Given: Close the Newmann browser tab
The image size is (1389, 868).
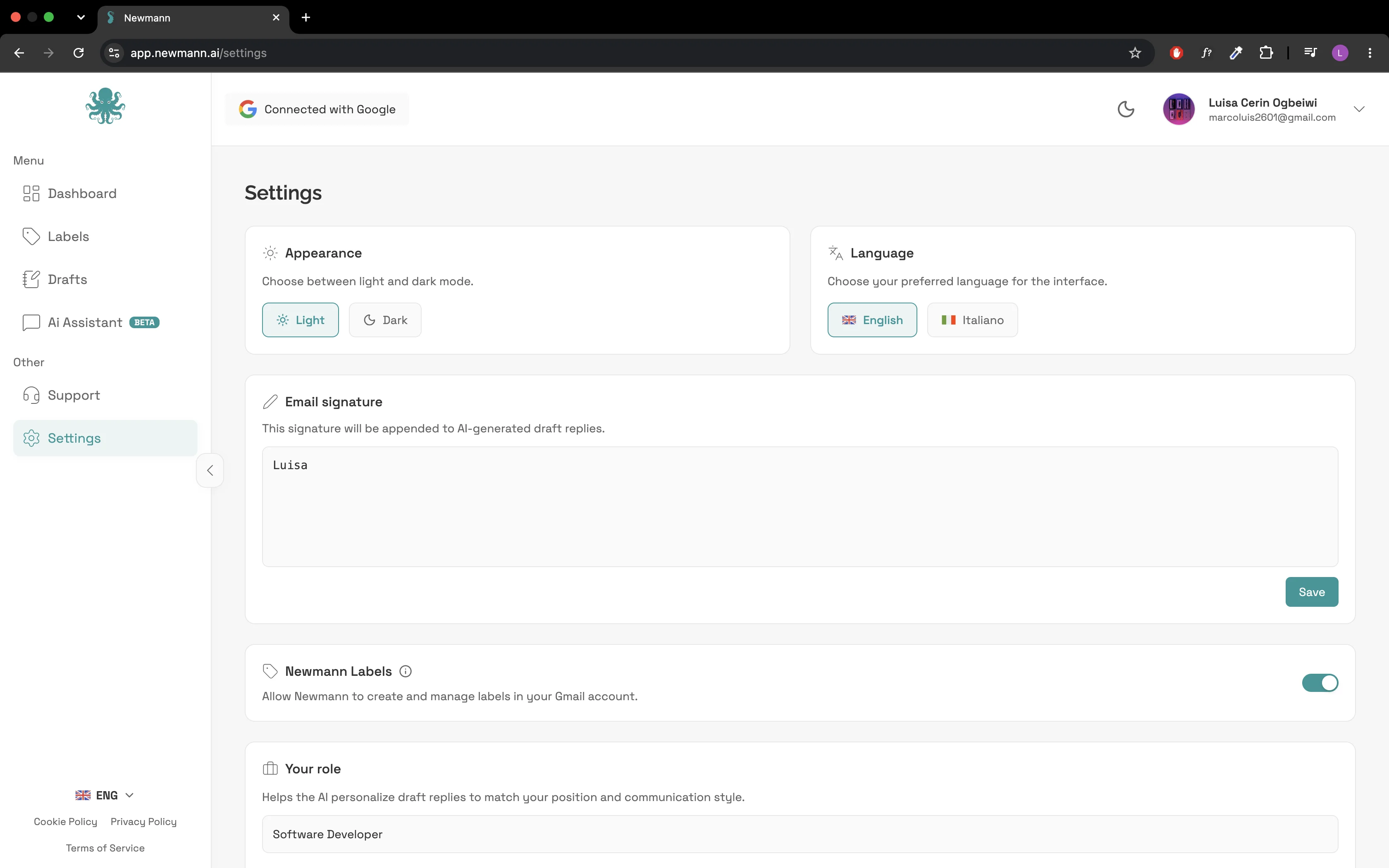Looking at the screenshot, I should (276, 18).
